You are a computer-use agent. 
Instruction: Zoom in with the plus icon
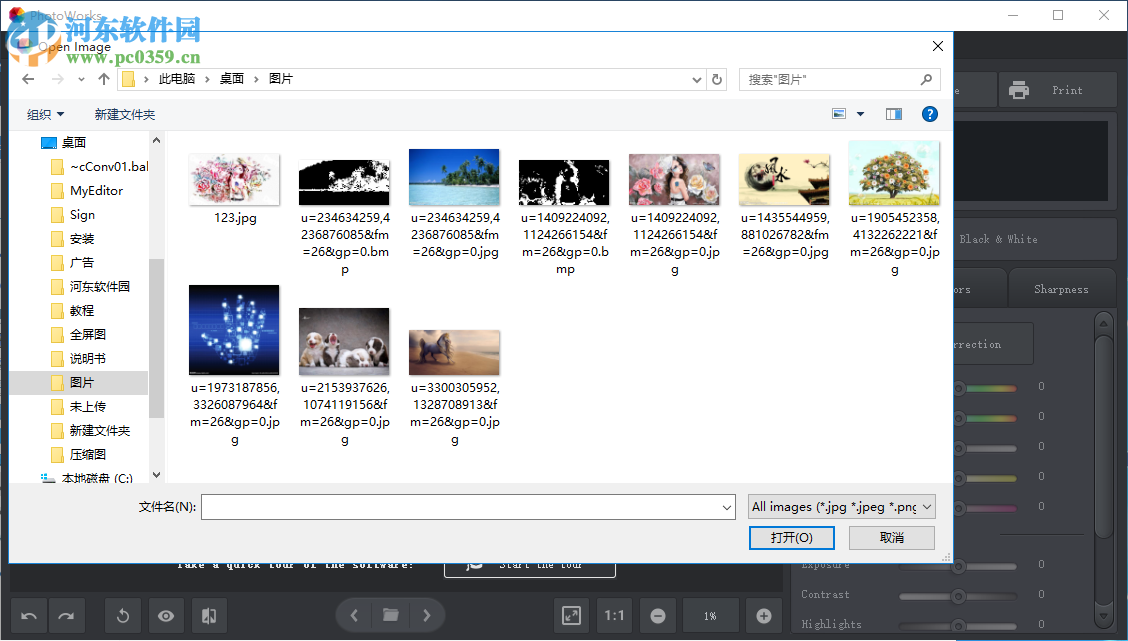(763, 615)
